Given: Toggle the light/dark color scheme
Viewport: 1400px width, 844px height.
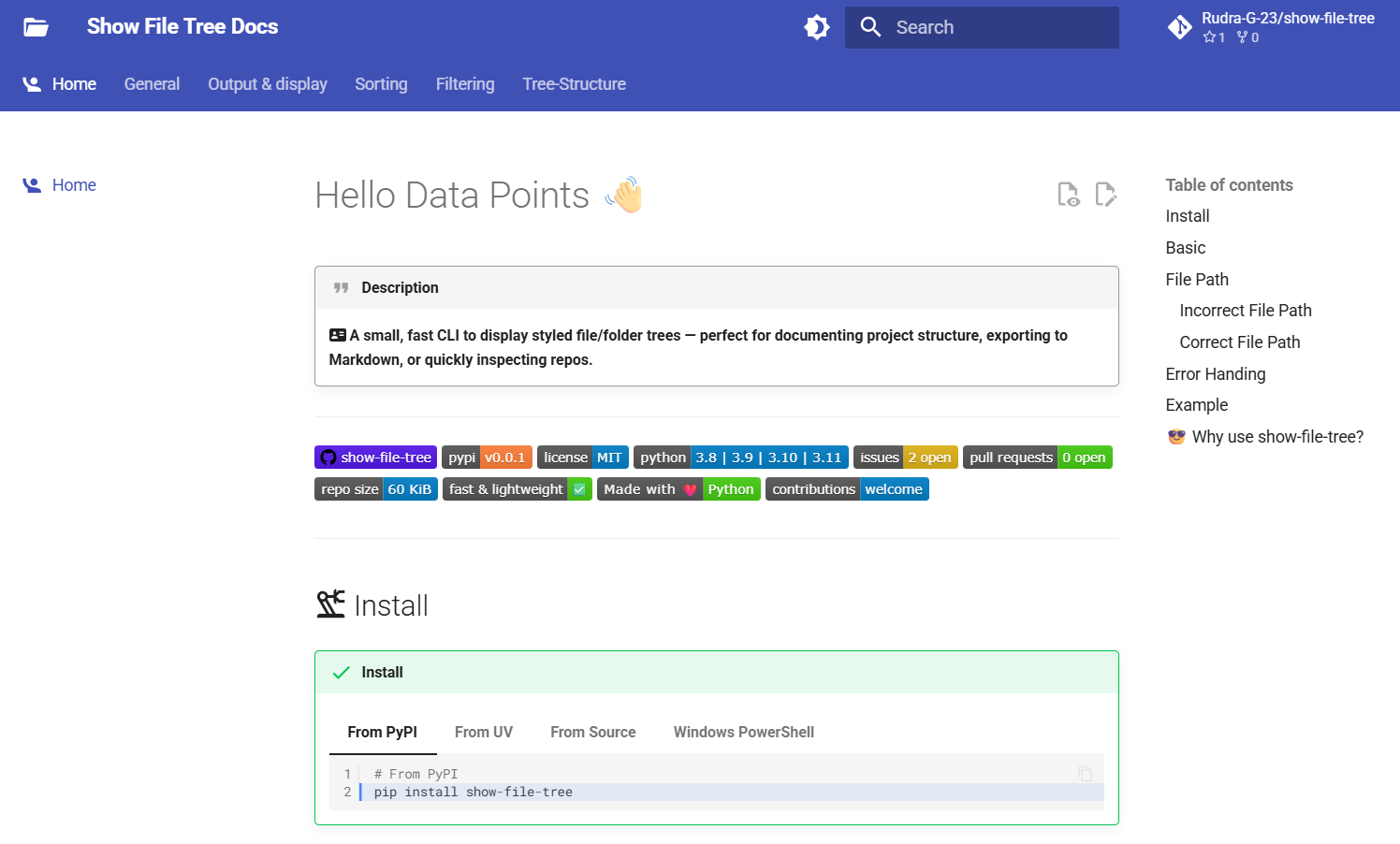Looking at the screenshot, I should click(x=817, y=27).
